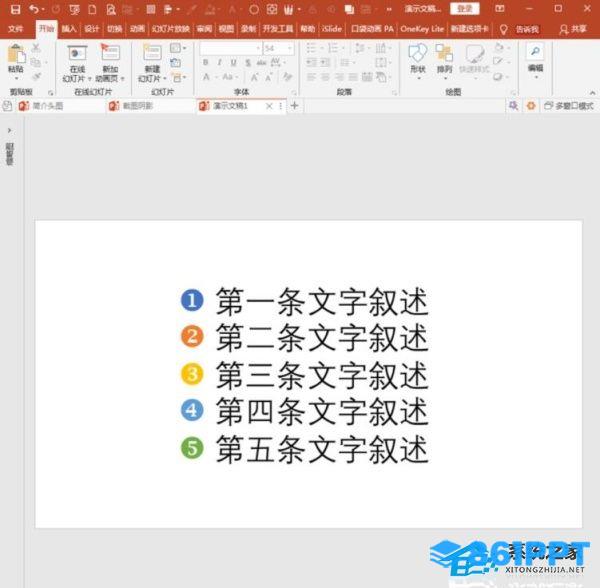Click the orange gear icon on tab bar
Image resolution: width=600 pixels, height=588 pixels.
[x=531, y=106]
